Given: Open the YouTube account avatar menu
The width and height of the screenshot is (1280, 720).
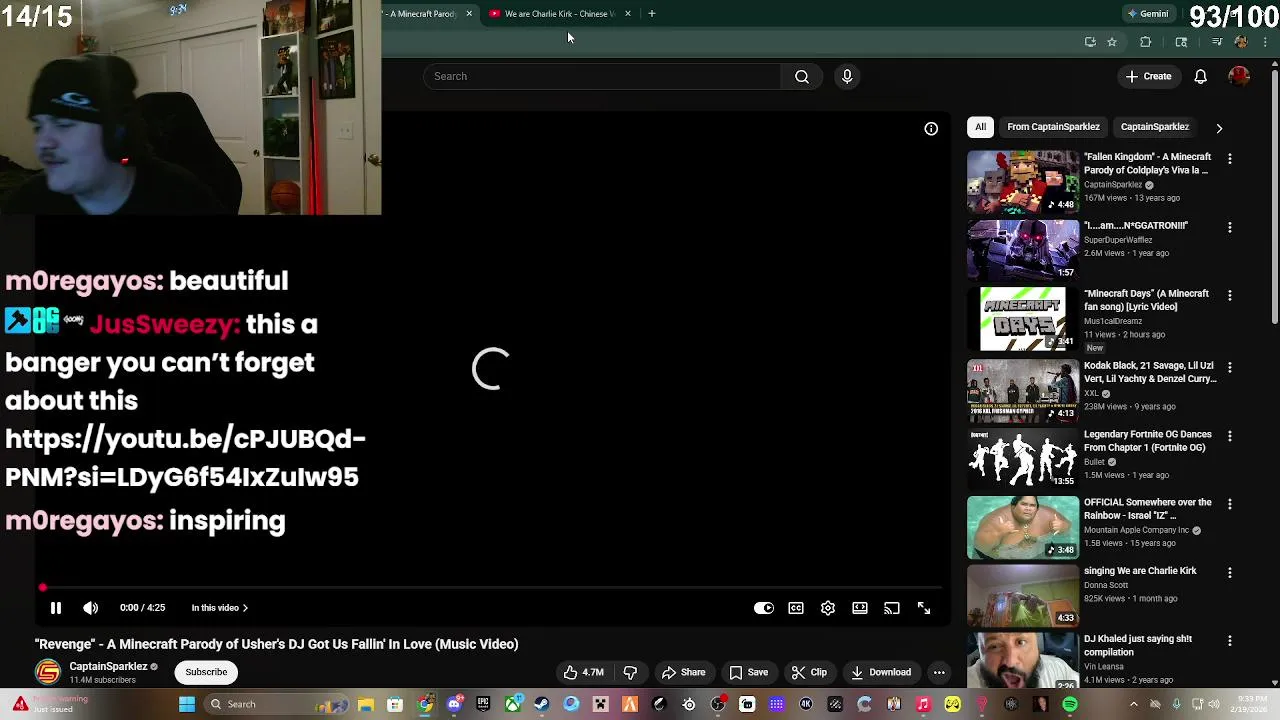Looking at the screenshot, I should (x=1239, y=76).
